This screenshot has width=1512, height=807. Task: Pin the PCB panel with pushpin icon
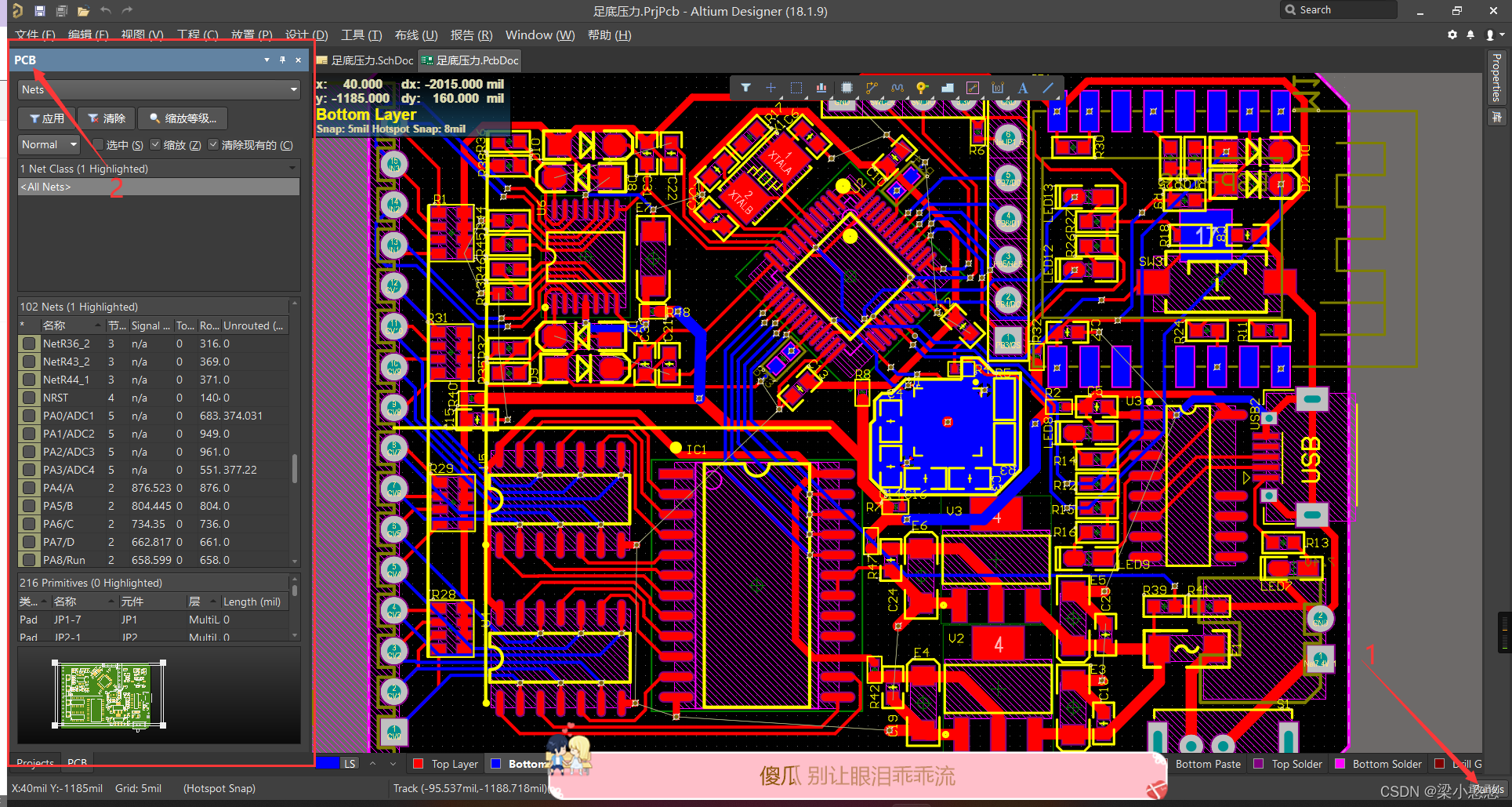point(282,60)
